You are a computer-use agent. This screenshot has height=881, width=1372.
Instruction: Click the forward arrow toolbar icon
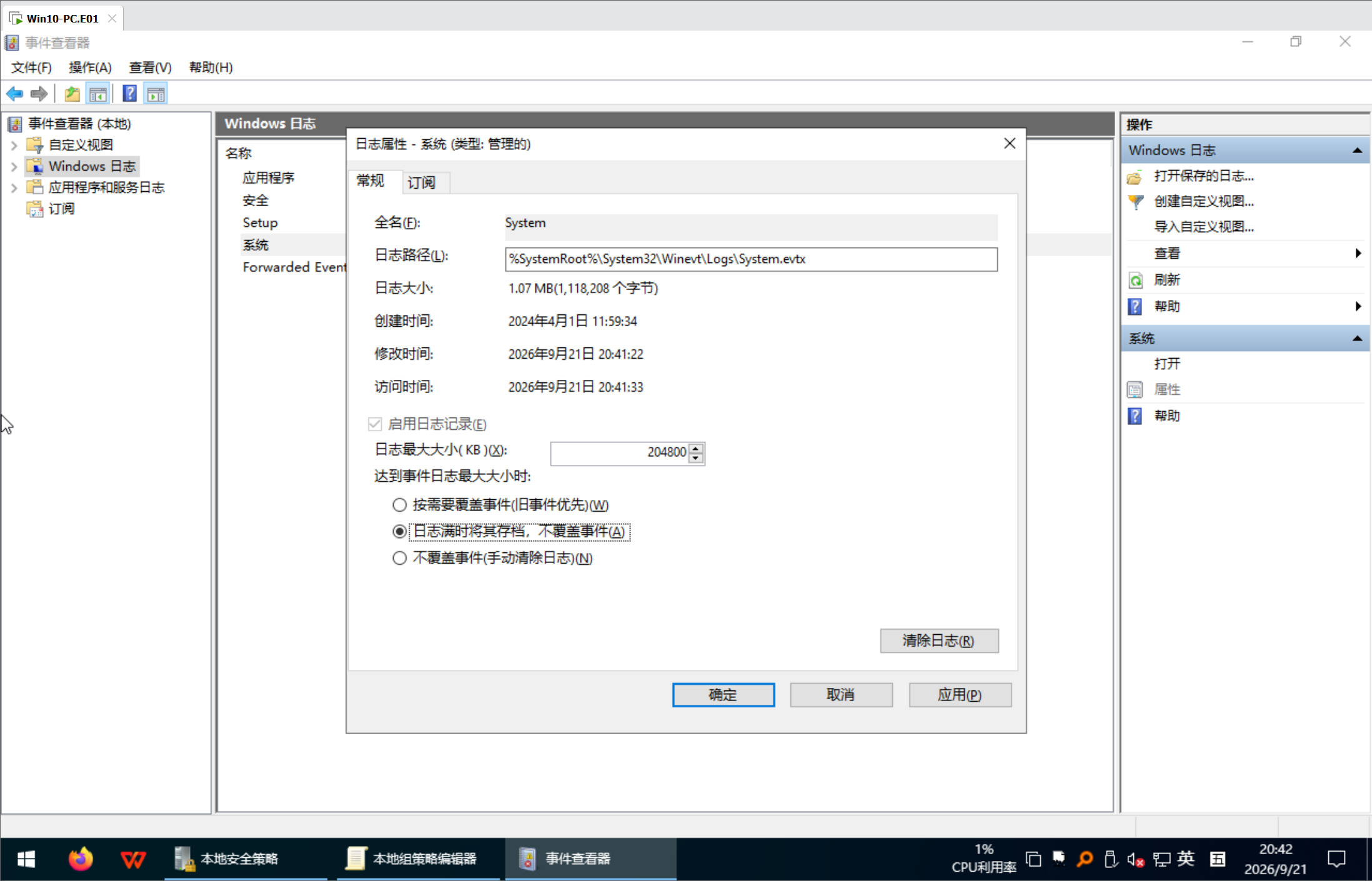39,94
